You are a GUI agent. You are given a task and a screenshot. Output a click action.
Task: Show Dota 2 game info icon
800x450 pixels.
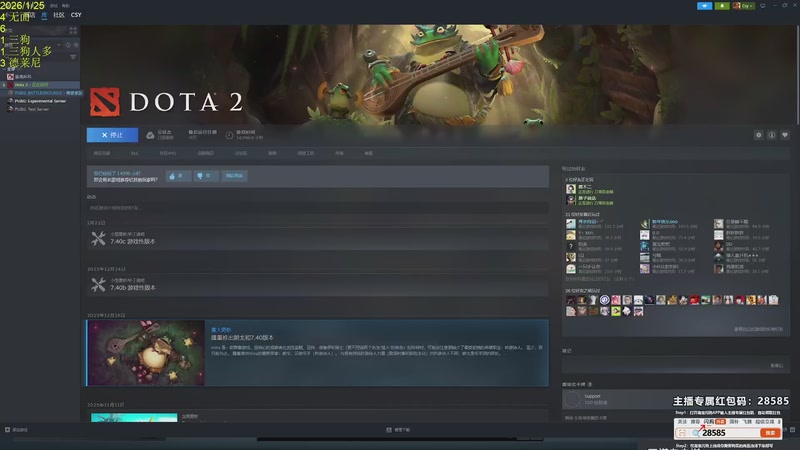pos(772,135)
